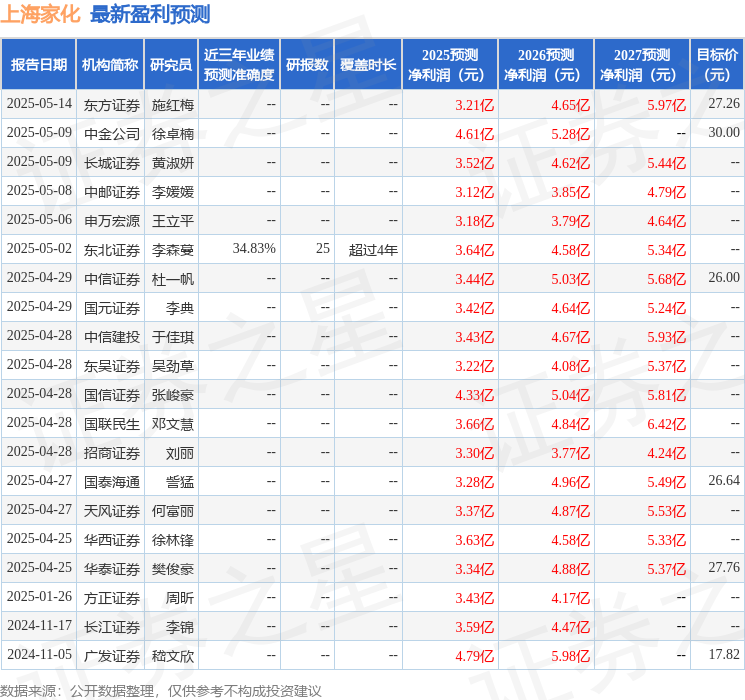745x700 pixels.
Task: Select researcher 李媛媛
Action: click(x=173, y=192)
